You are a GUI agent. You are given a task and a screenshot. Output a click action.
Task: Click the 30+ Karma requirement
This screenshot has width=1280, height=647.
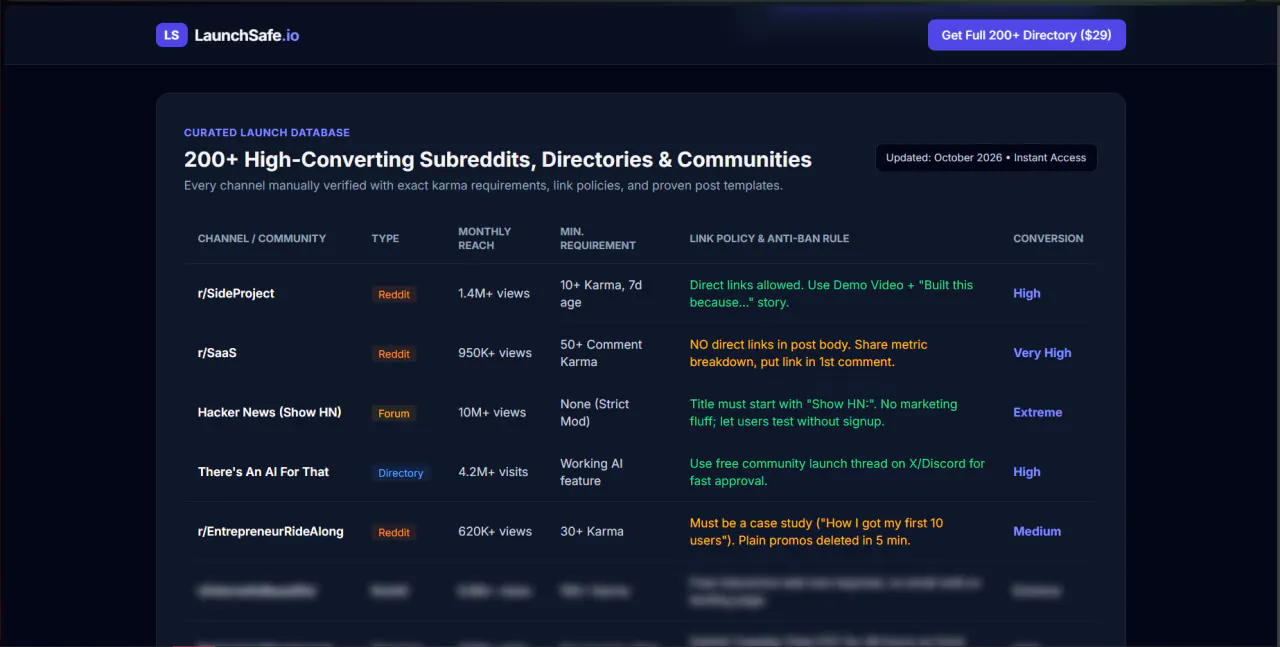(592, 531)
